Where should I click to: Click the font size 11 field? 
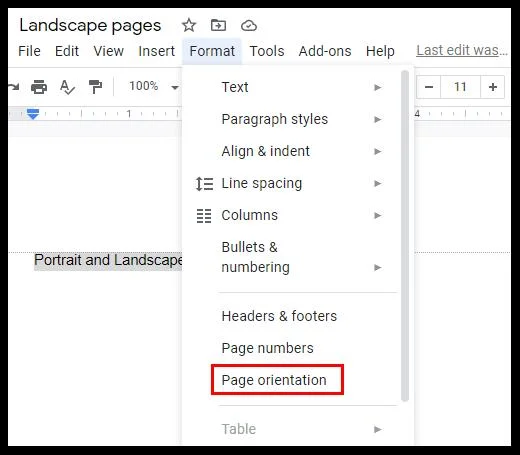(x=460, y=87)
